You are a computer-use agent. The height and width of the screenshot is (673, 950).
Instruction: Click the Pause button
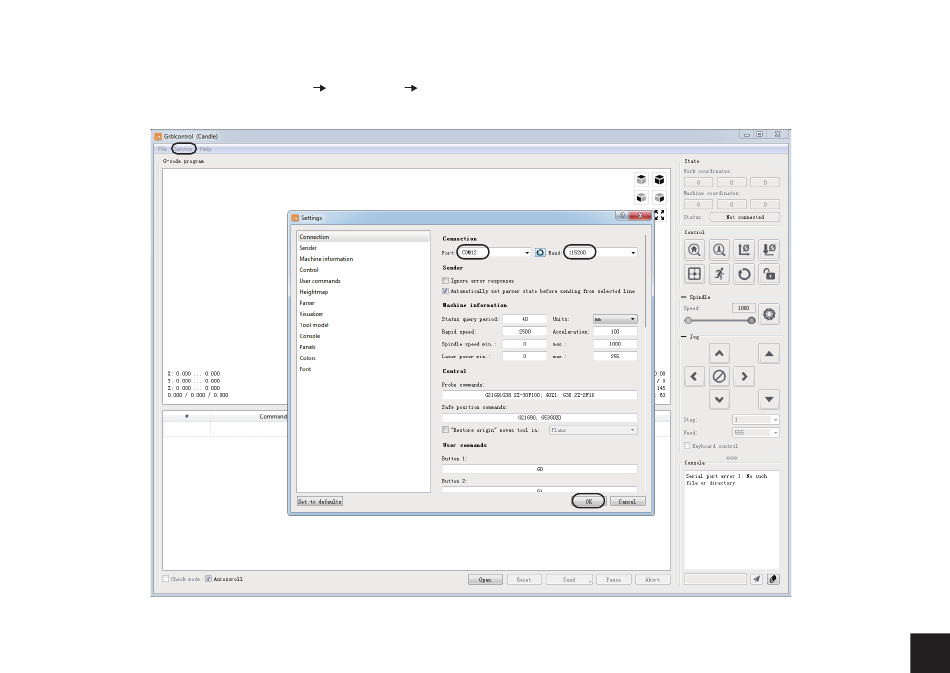point(614,579)
